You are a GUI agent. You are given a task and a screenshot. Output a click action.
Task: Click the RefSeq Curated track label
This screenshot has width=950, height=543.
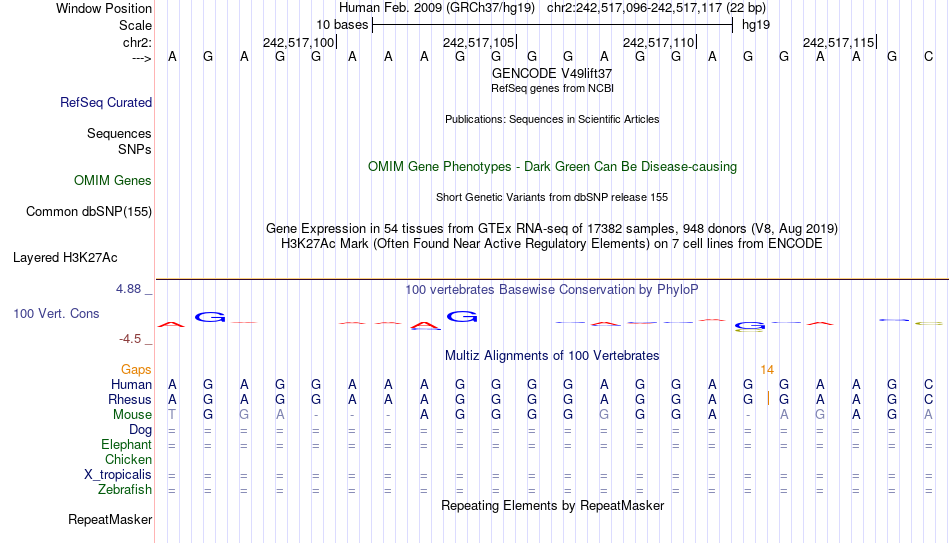[x=105, y=102]
